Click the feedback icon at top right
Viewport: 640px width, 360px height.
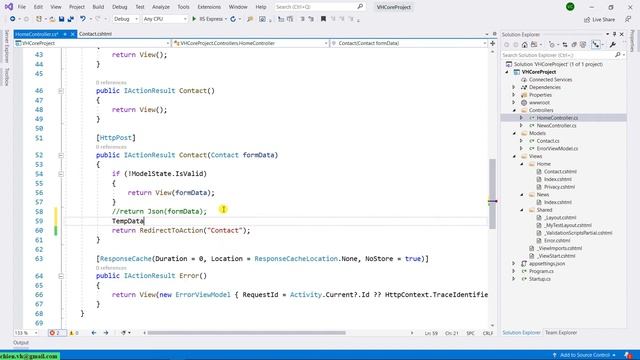click(628, 19)
